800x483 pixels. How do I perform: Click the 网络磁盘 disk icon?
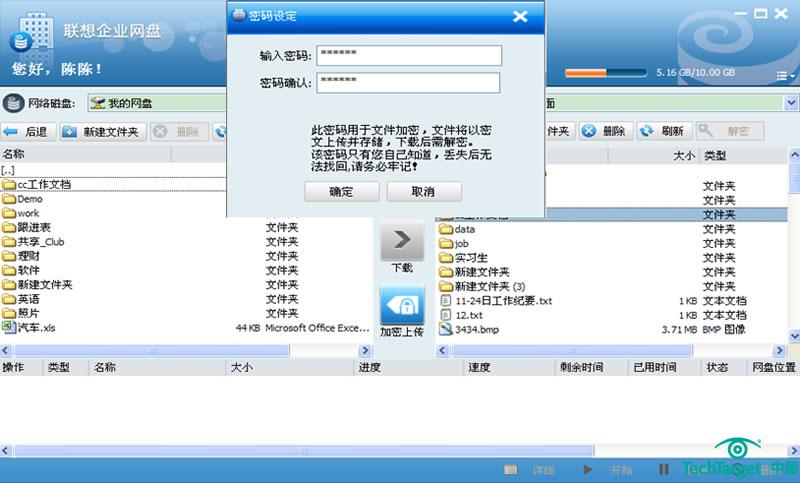click(13, 103)
